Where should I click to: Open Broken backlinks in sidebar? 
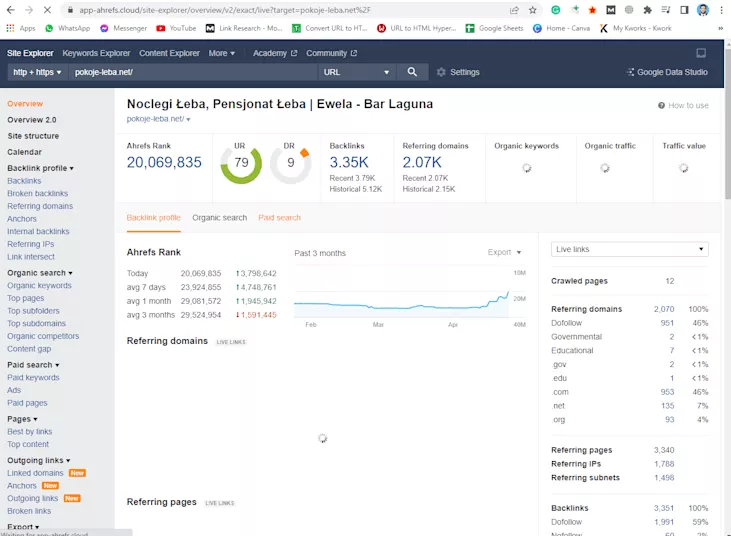tap(37, 193)
